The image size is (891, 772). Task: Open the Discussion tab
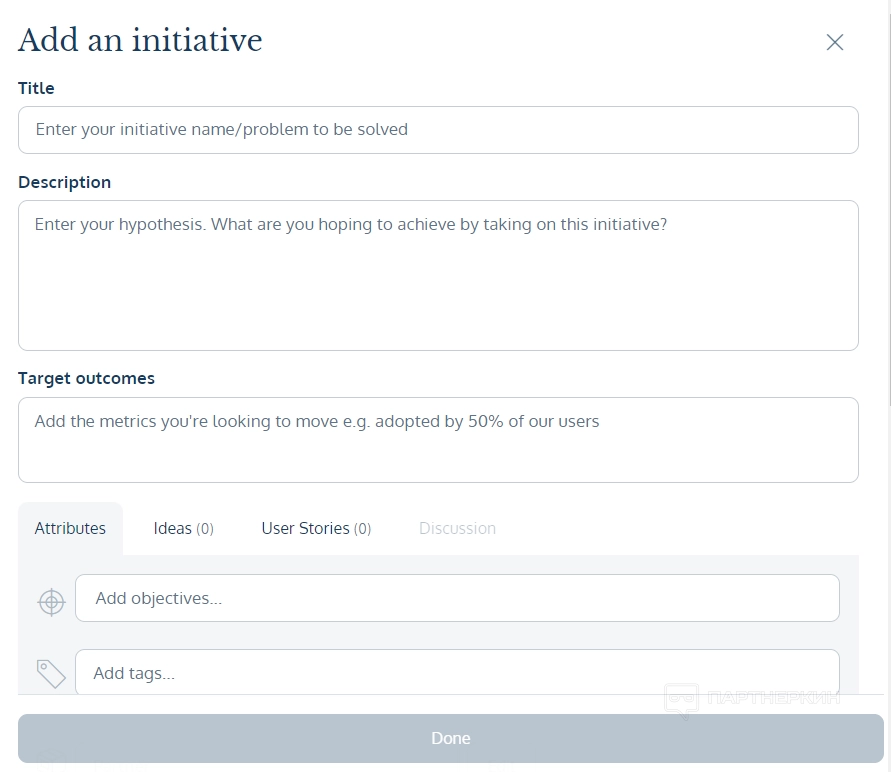pyautogui.click(x=457, y=528)
